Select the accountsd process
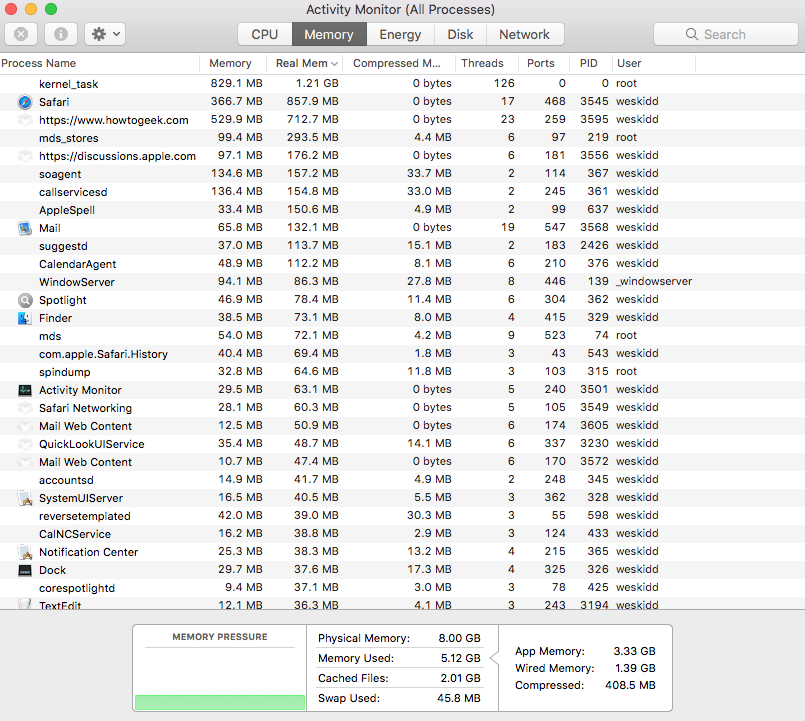Image resolution: width=805 pixels, height=721 pixels. click(x=402, y=480)
